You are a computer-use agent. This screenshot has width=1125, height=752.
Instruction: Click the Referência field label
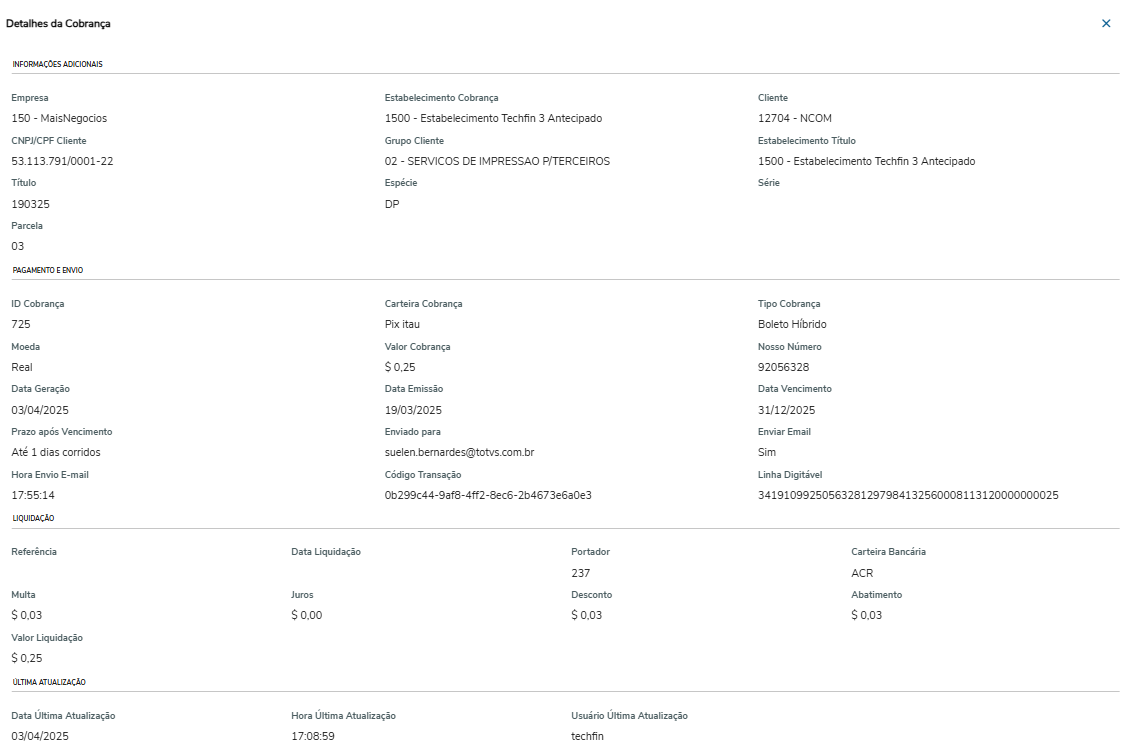click(x=34, y=552)
